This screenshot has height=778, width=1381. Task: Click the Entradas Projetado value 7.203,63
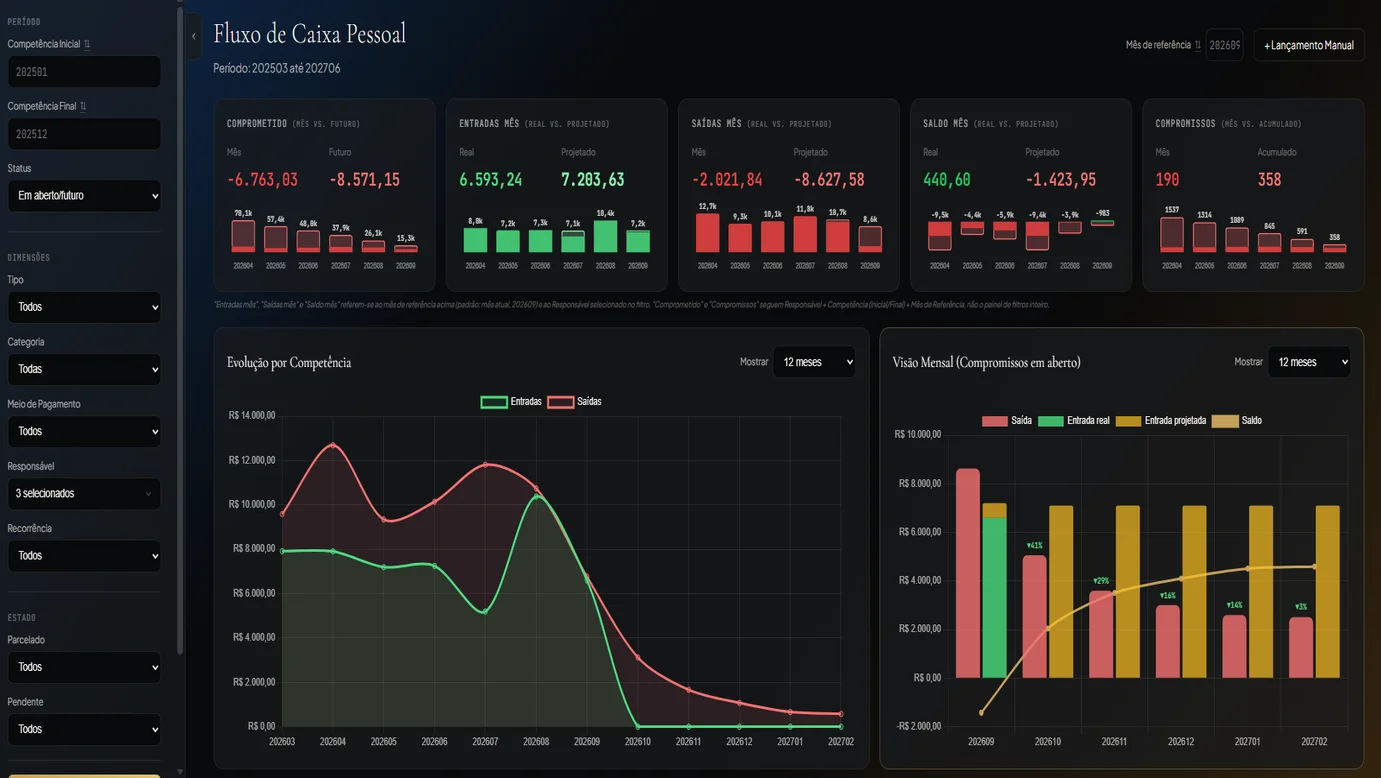tap(593, 180)
